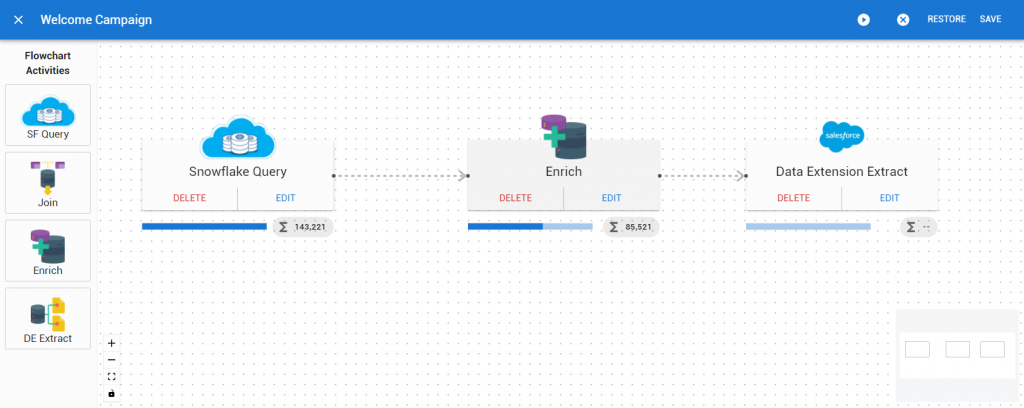The width and height of the screenshot is (1024, 408).
Task: Click the Snowflake Query output handle dot
Action: click(334, 176)
